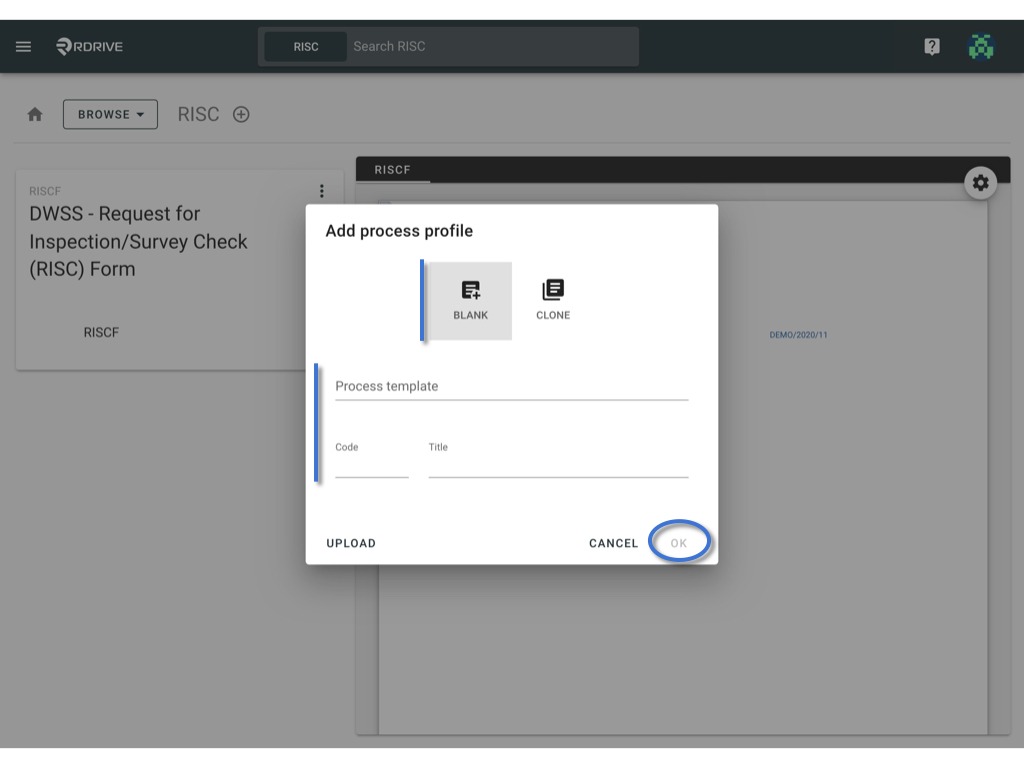1024x768 pixels.
Task: Open the DEMO/2020/11 link
Action: [x=798, y=334]
